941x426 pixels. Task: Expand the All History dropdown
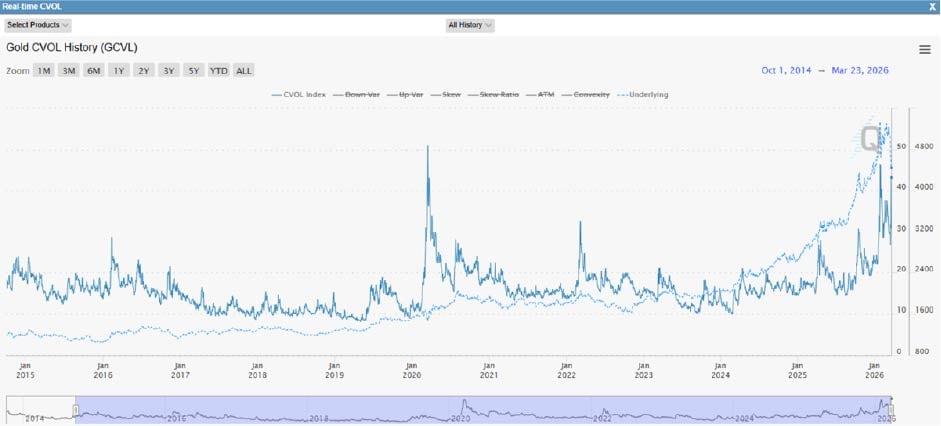click(469, 25)
